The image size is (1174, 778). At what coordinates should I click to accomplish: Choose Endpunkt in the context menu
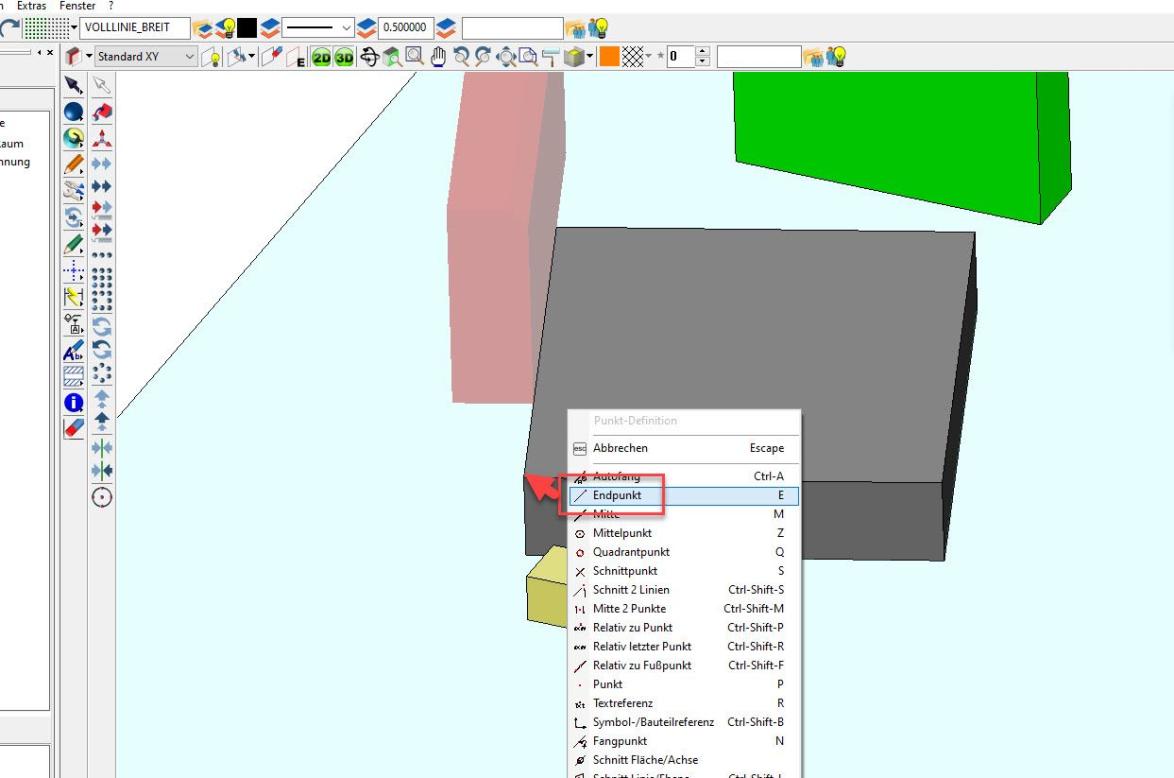[x=616, y=496]
